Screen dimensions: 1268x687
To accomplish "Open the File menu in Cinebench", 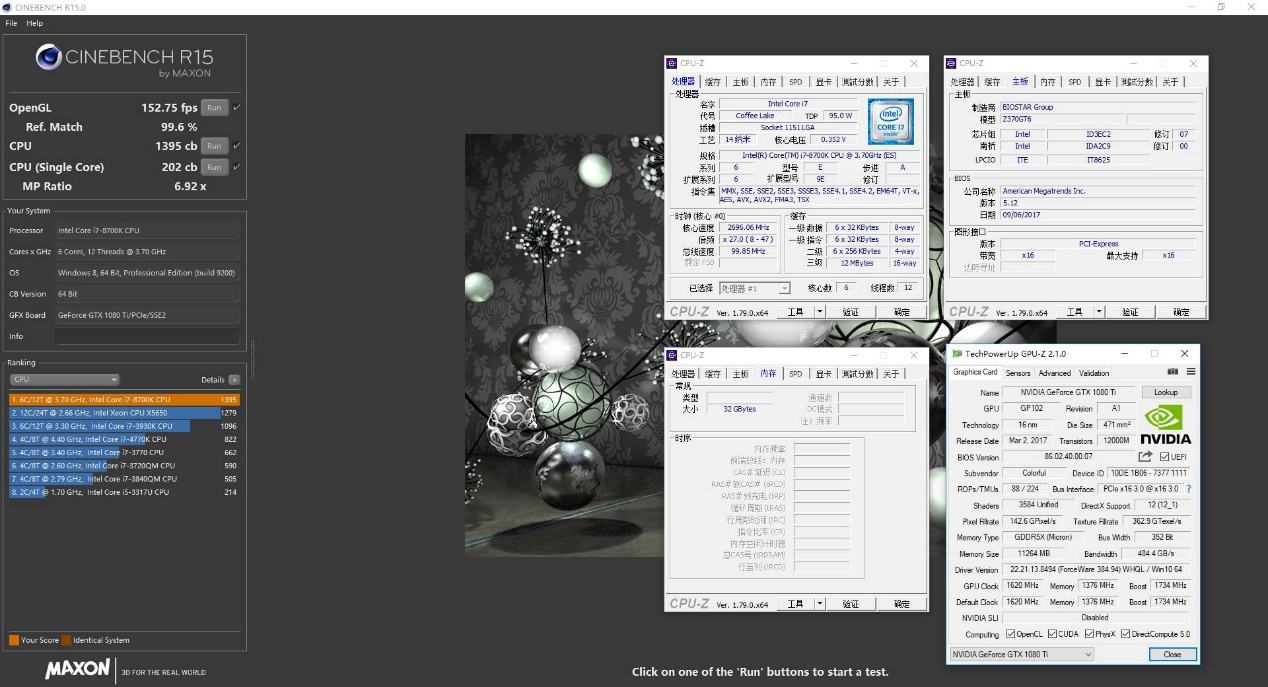I will (x=10, y=23).
